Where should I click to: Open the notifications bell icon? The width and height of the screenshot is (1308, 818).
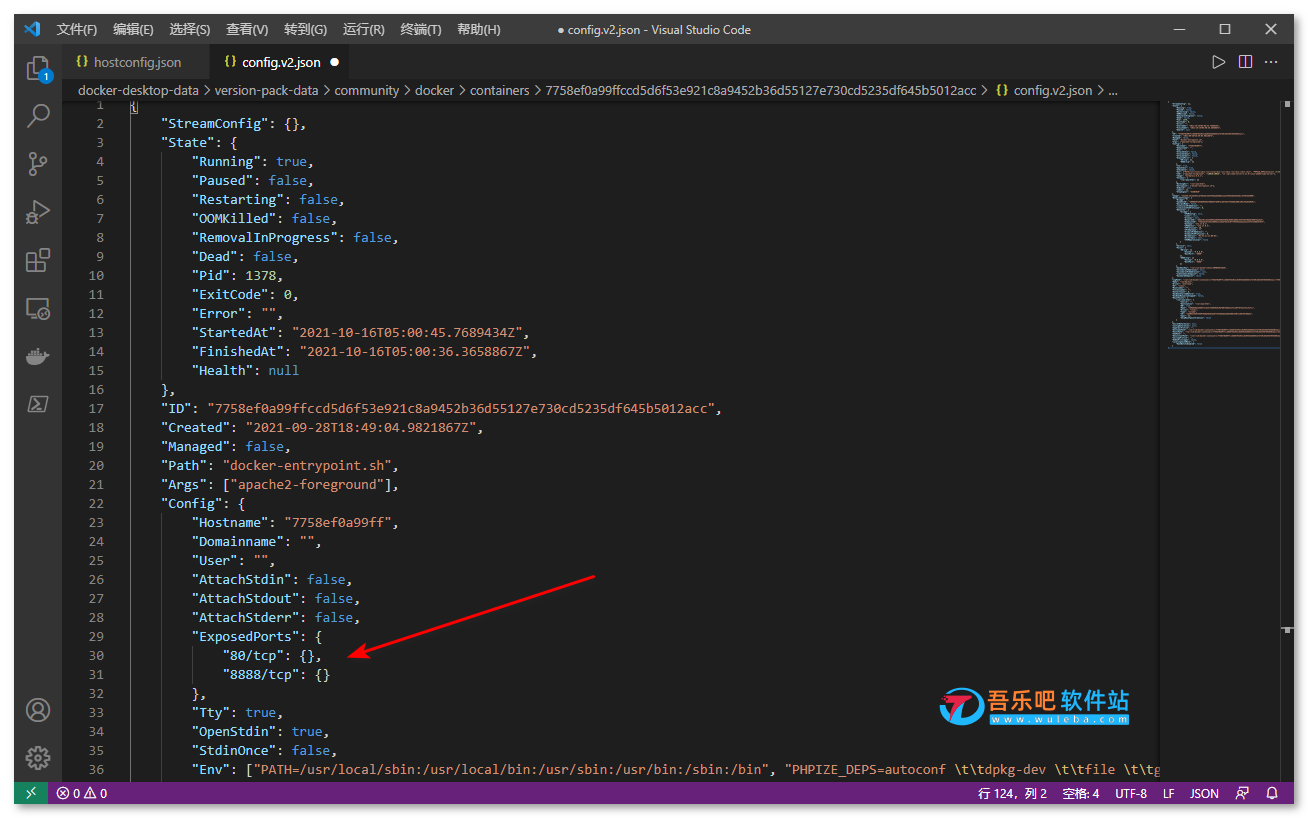point(1272,793)
